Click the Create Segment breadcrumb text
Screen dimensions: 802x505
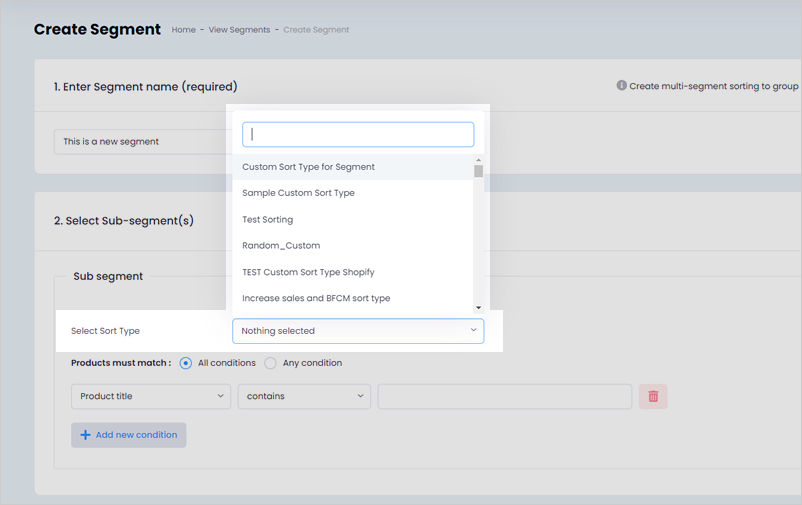tap(316, 30)
